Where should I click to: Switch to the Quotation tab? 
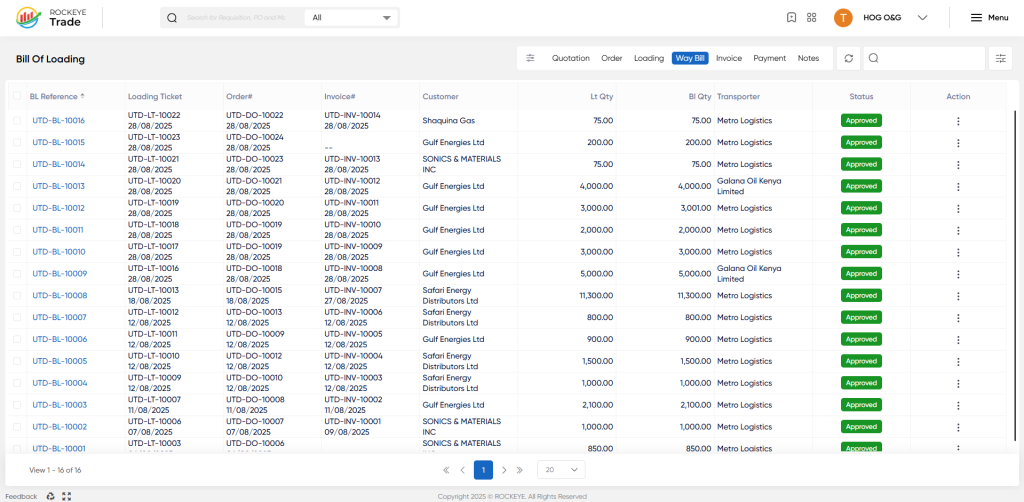[x=570, y=58]
